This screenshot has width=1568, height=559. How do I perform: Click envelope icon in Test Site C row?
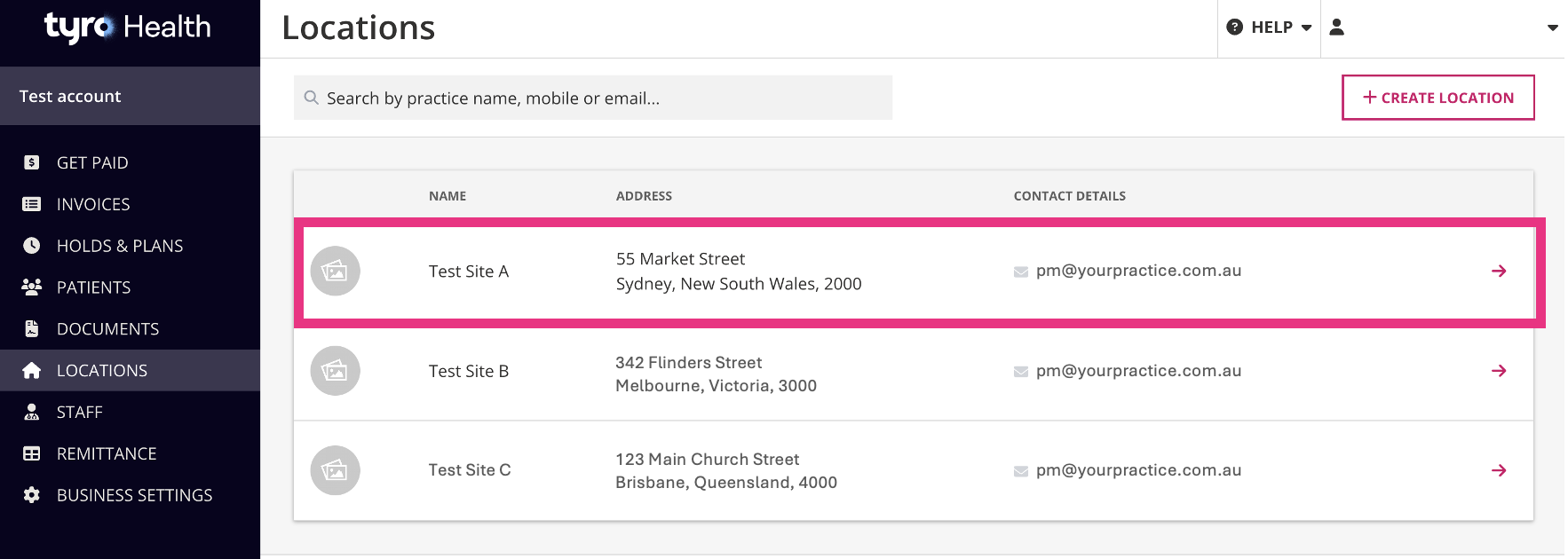(x=1021, y=471)
